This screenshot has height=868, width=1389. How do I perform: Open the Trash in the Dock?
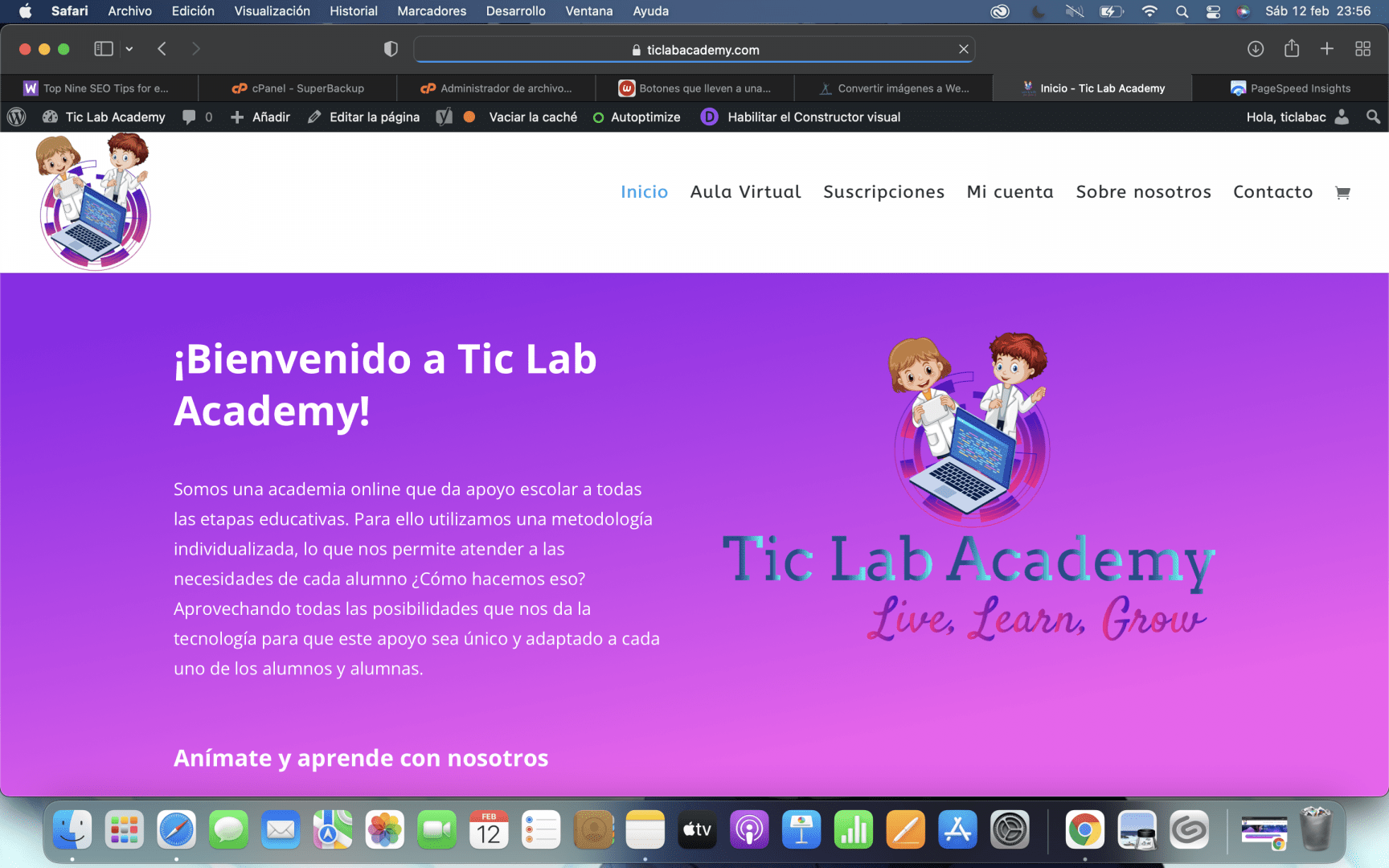(x=1316, y=829)
